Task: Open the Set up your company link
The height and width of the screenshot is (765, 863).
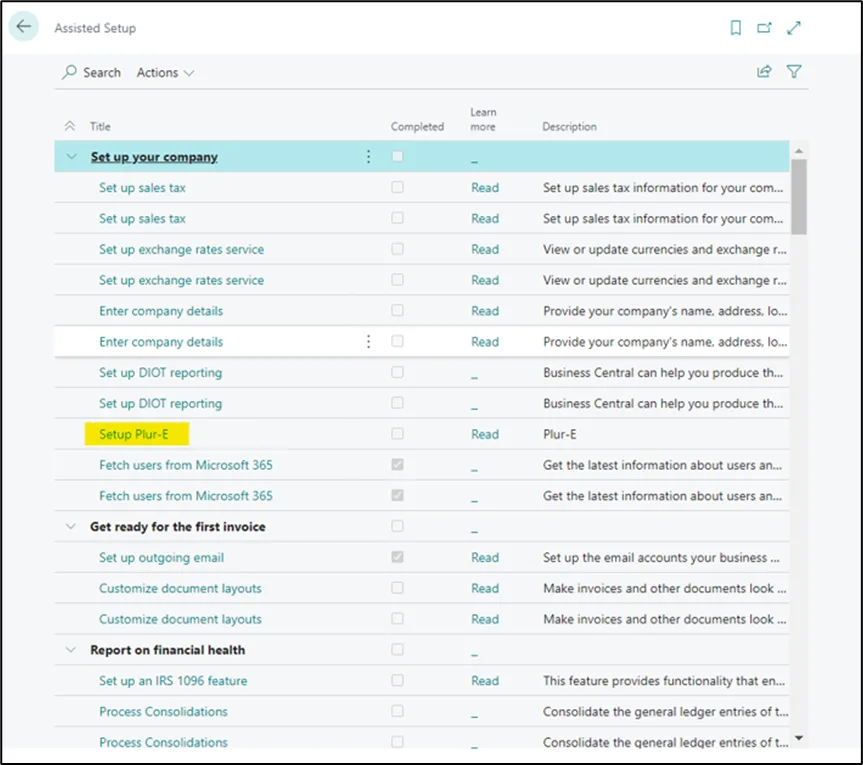Action: 154,157
